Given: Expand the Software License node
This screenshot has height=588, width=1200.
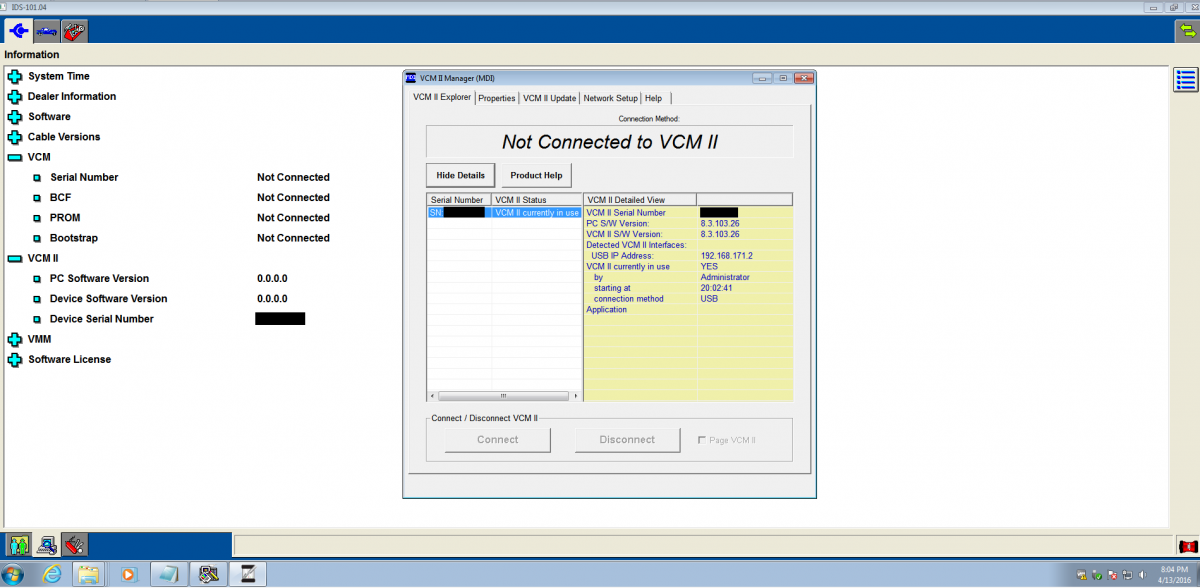Looking at the screenshot, I should [x=14, y=360].
